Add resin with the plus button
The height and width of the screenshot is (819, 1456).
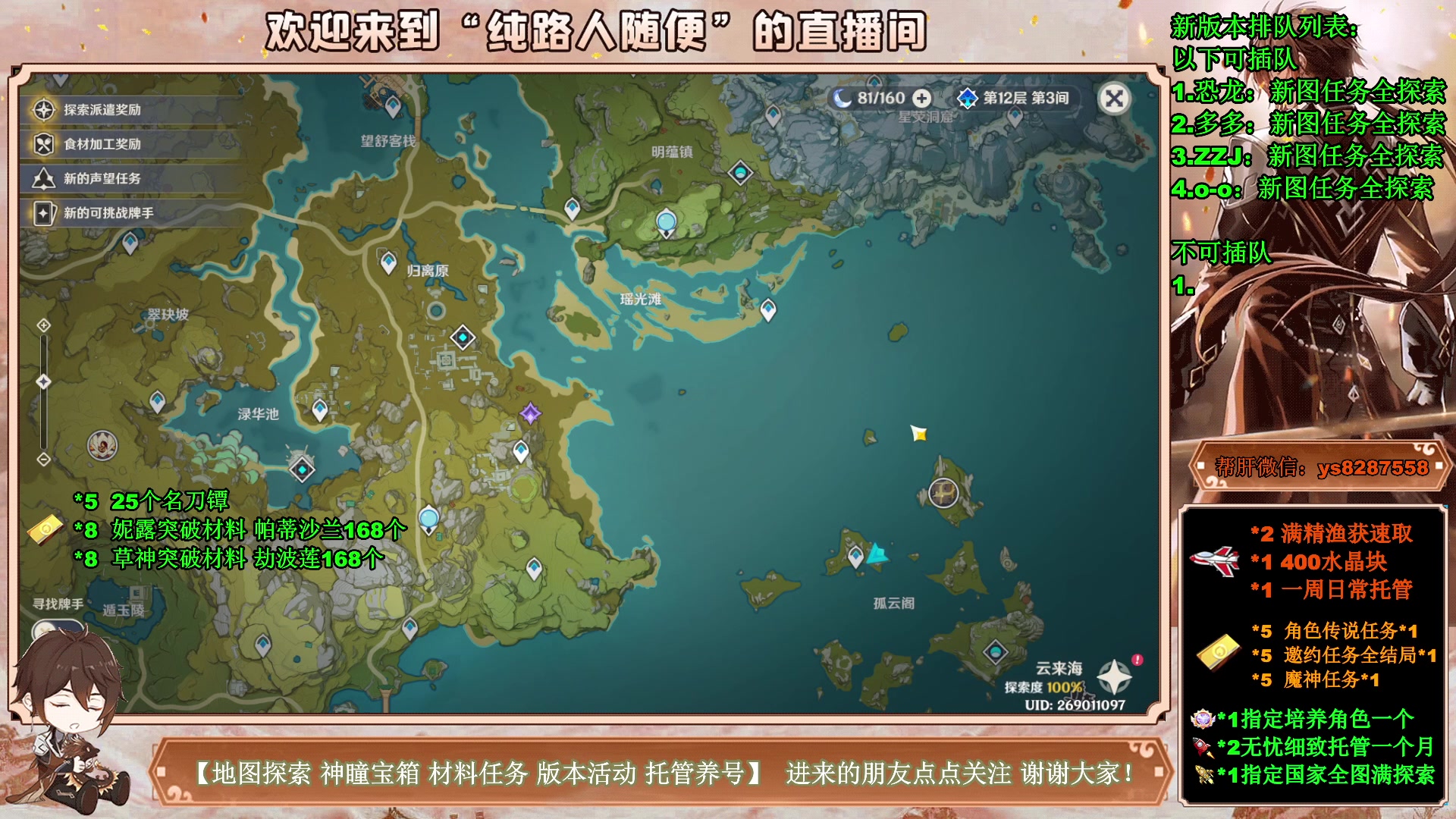[921, 98]
